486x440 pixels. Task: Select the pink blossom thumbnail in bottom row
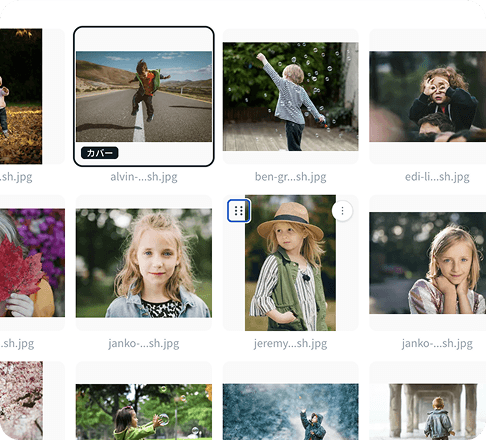(21, 401)
